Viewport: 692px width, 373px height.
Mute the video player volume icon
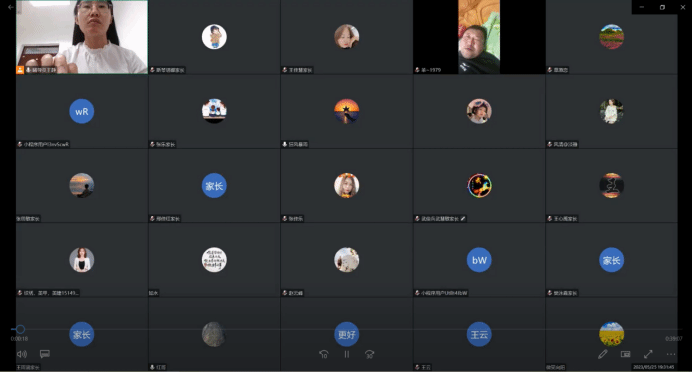(22, 354)
